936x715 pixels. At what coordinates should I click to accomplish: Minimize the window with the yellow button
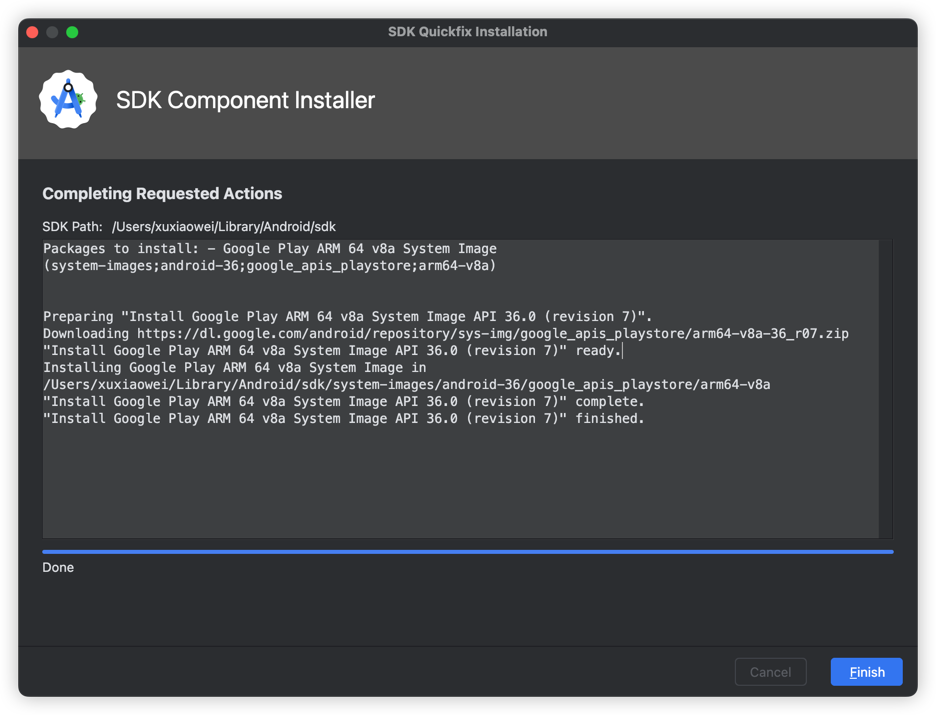pos(52,32)
